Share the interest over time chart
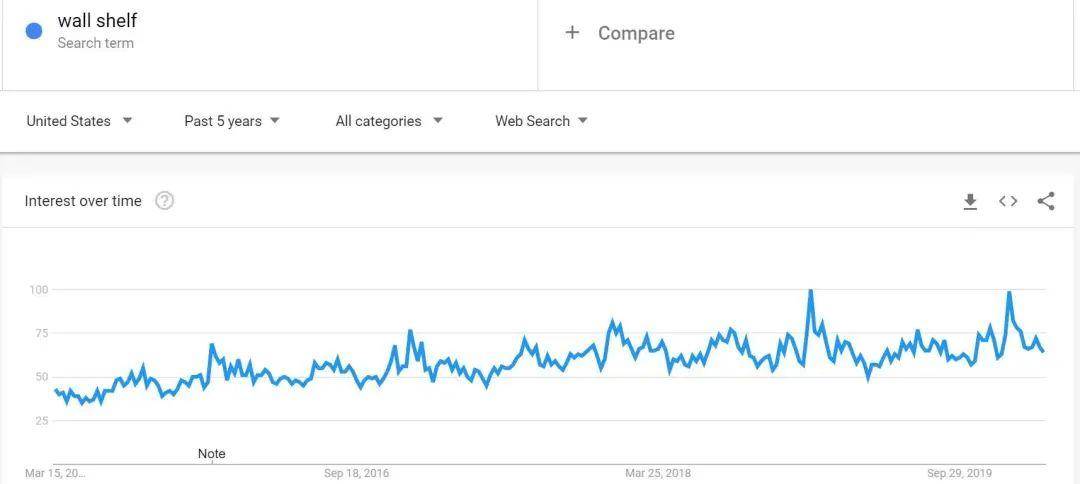This screenshot has width=1080, height=484. (1046, 201)
